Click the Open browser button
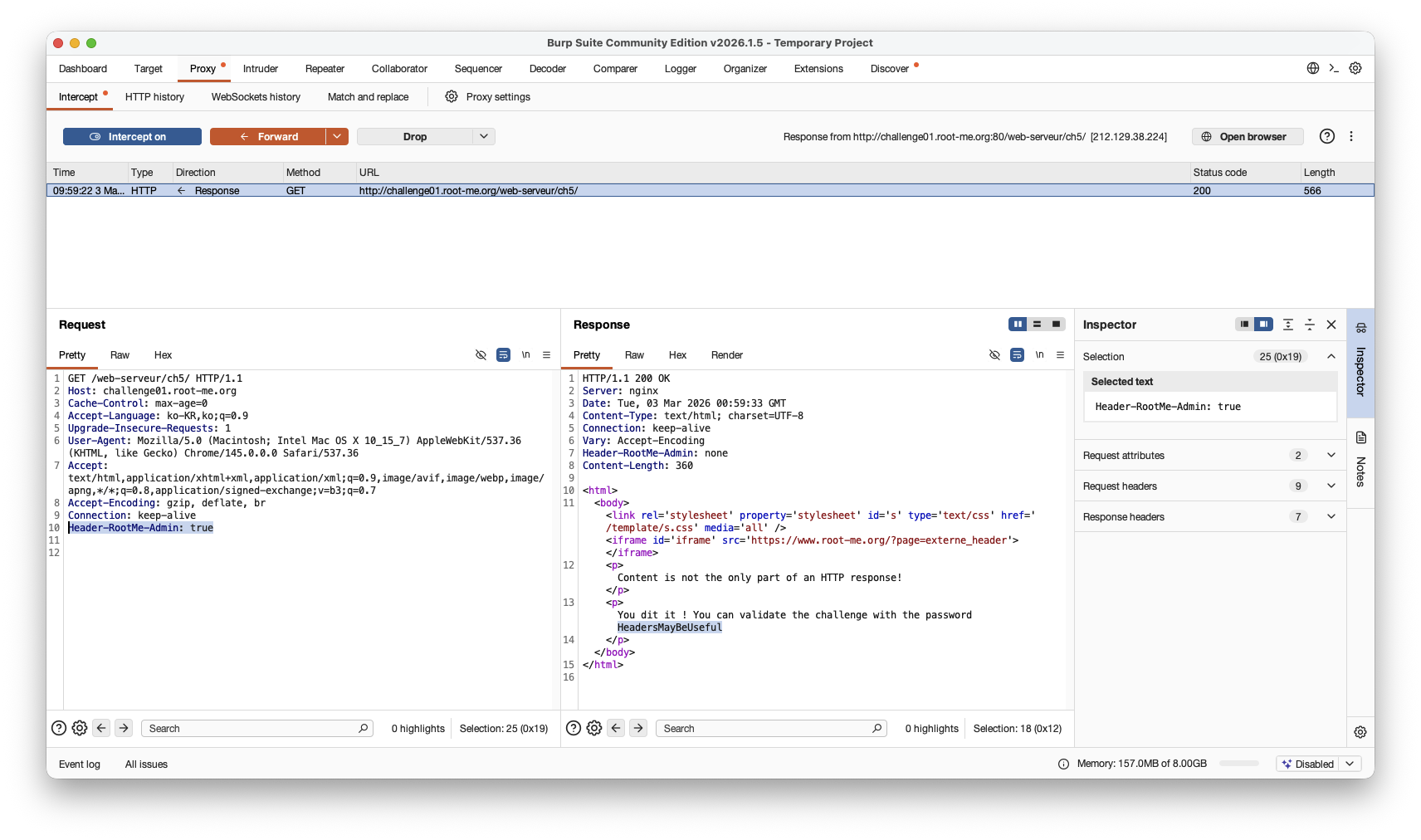This screenshot has height=840, width=1421. [x=1248, y=136]
